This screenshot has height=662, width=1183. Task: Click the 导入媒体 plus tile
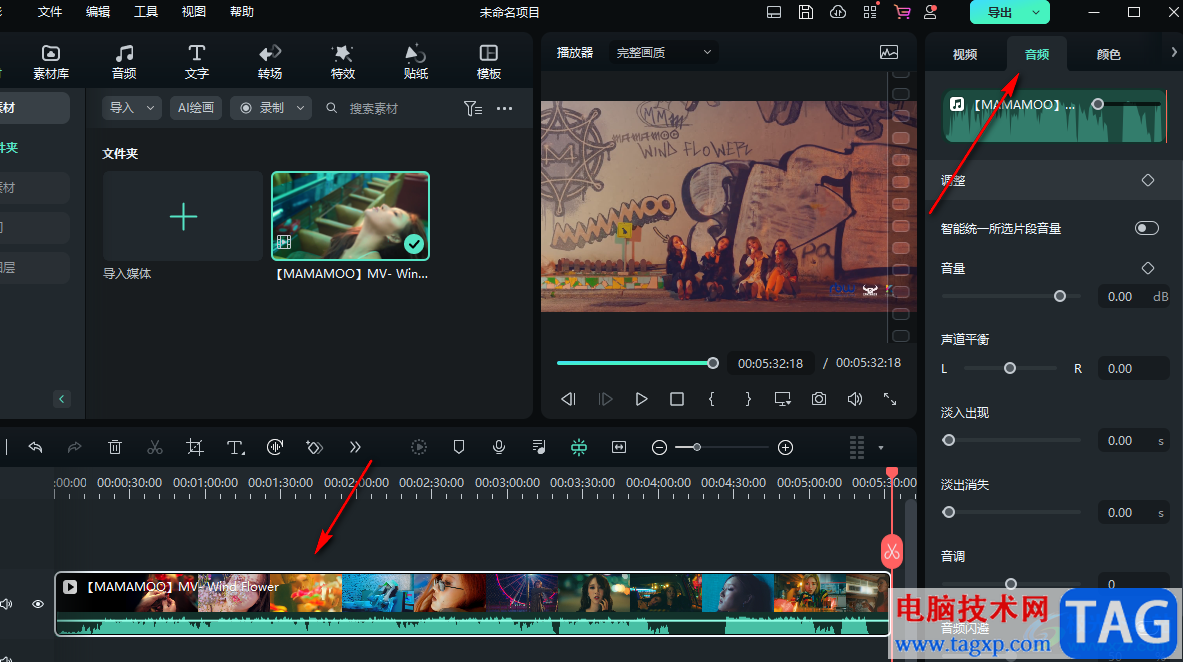pos(183,217)
